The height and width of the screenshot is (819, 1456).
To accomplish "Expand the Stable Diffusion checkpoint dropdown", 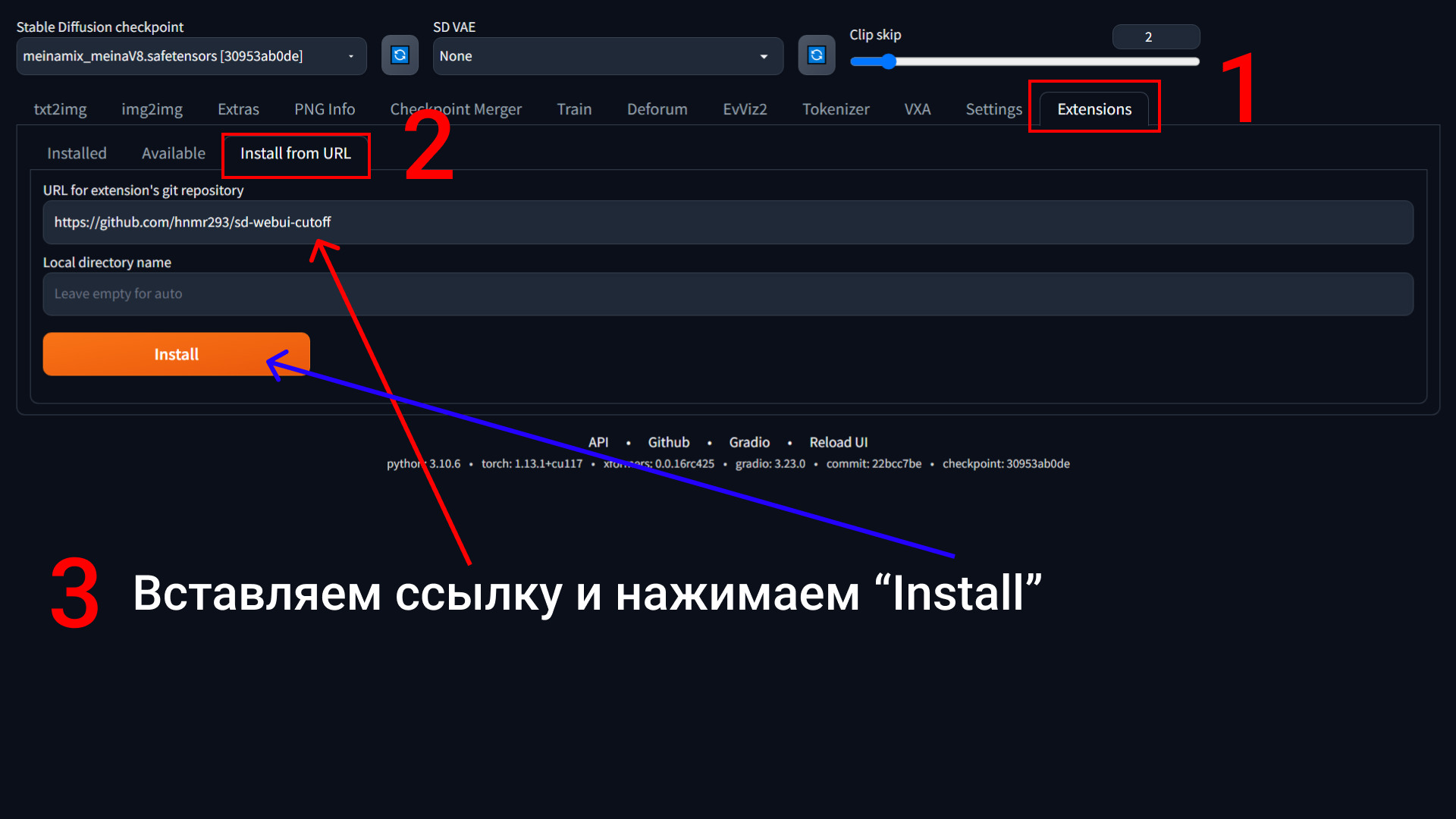I will (x=352, y=56).
